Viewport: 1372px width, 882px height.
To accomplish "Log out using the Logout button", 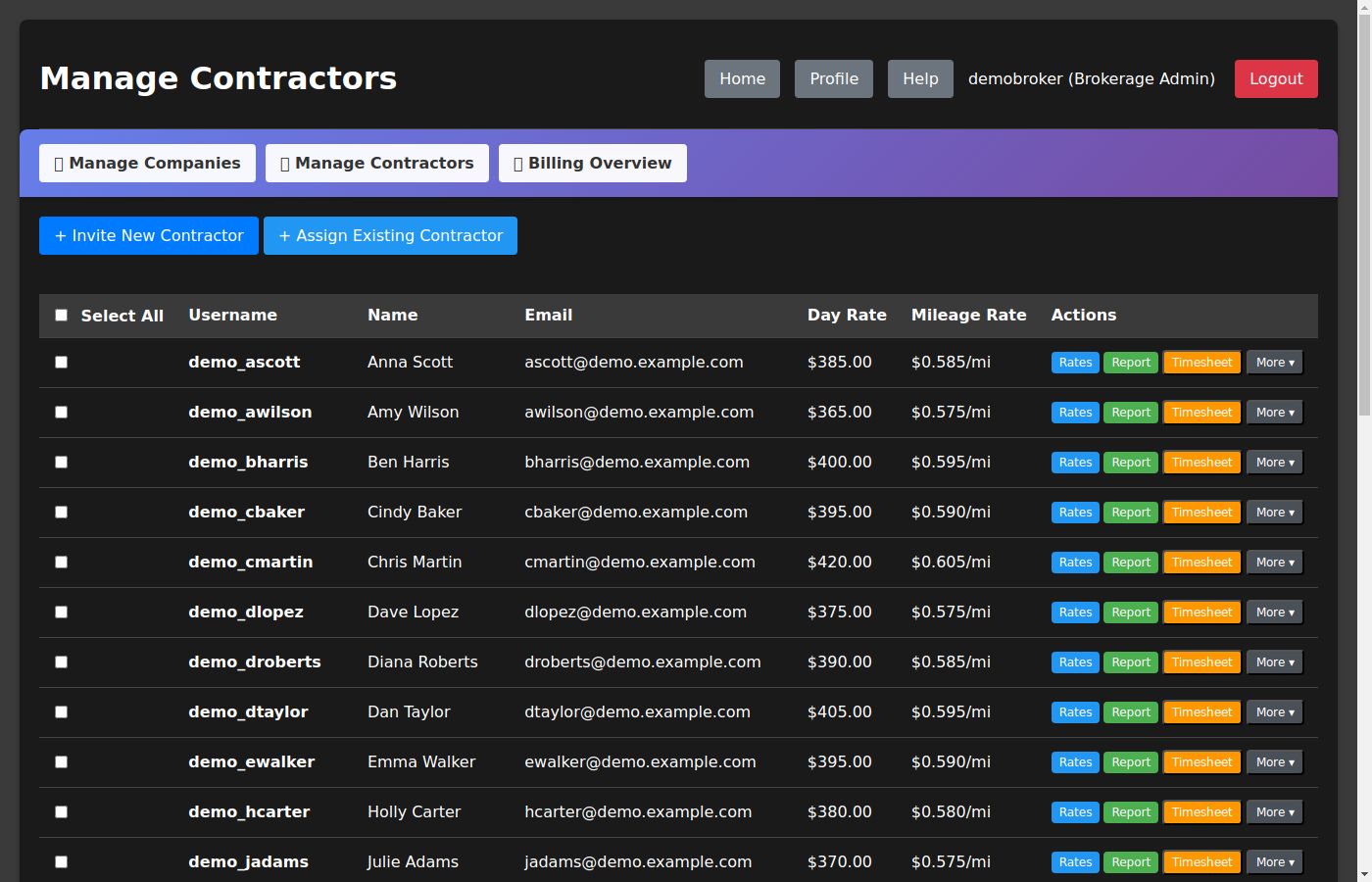I will [1276, 78].
